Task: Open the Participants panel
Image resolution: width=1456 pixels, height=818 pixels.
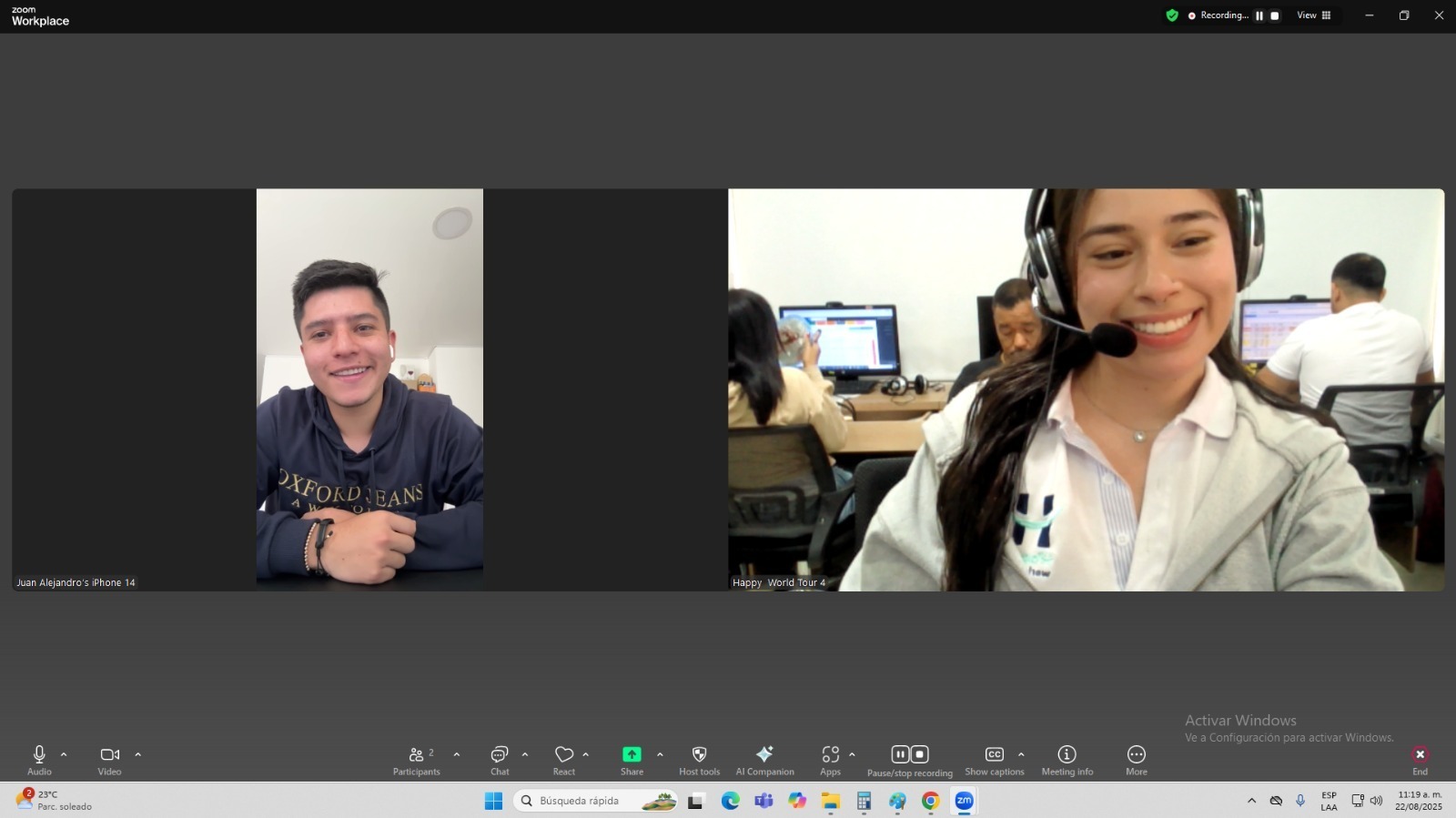Action: point(417,760)
